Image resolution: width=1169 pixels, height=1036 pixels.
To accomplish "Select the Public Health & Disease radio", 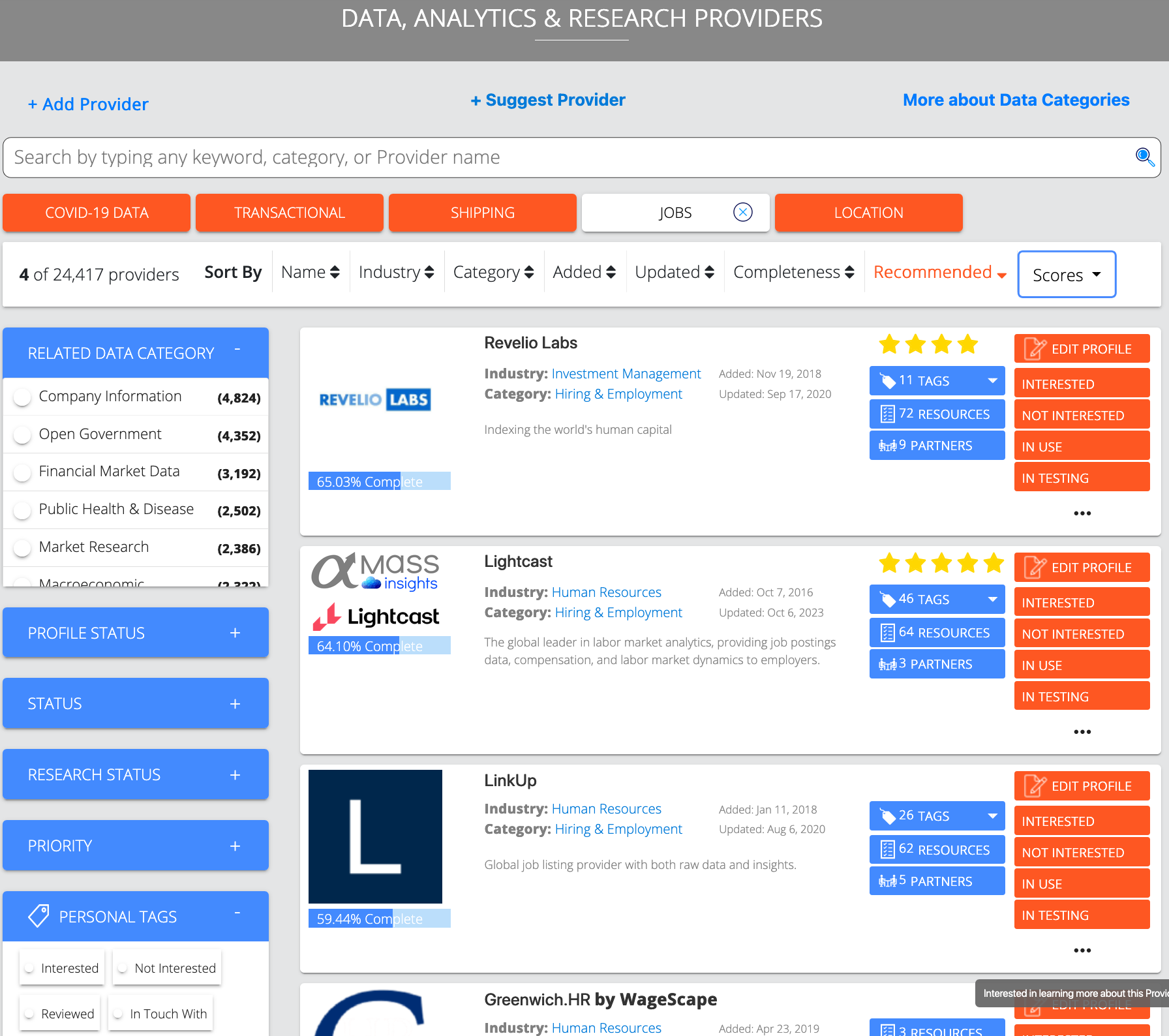I will click(x=22, y=510).
